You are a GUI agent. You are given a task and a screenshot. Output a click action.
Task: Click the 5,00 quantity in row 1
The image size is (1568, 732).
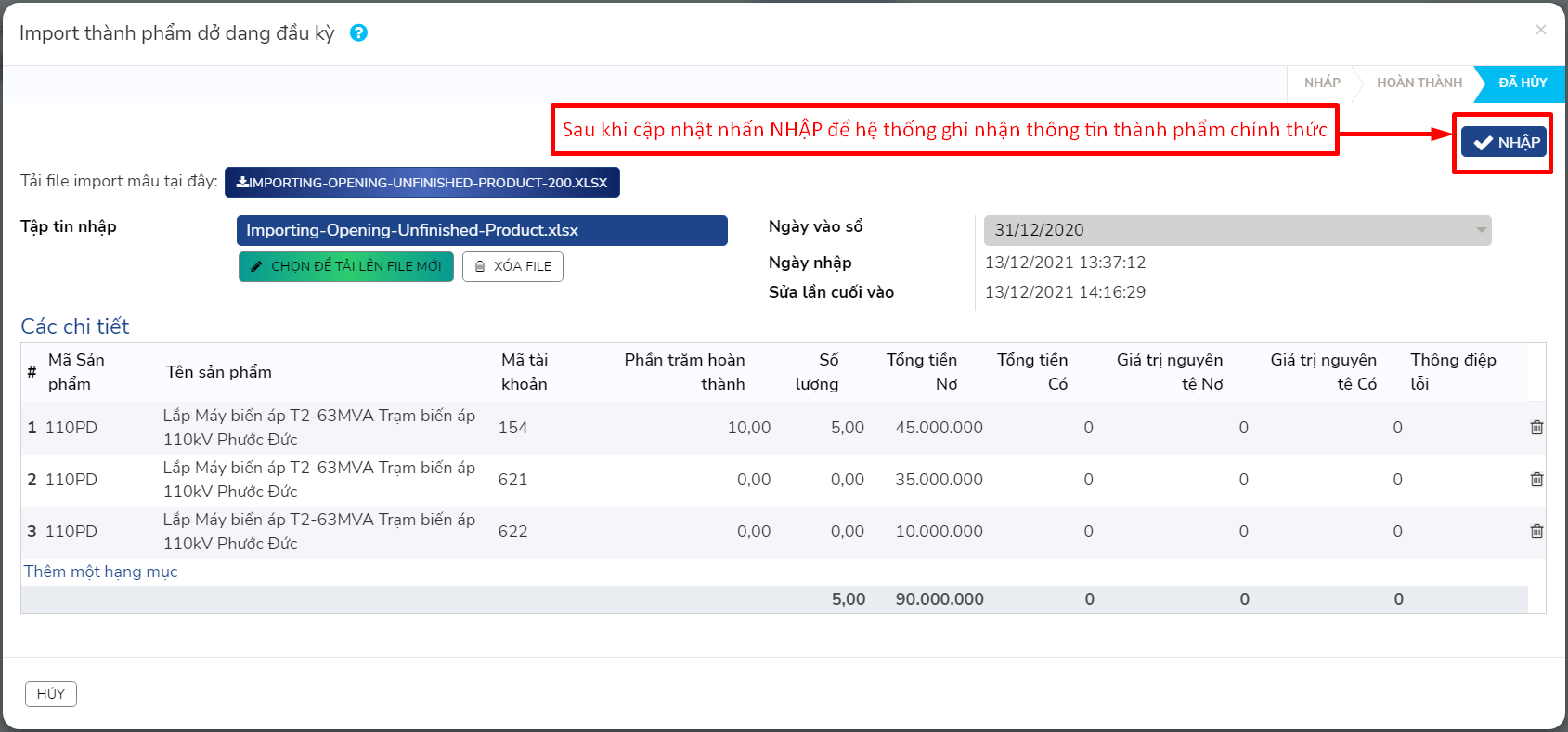pyautogui.click(x=847, y=428)
